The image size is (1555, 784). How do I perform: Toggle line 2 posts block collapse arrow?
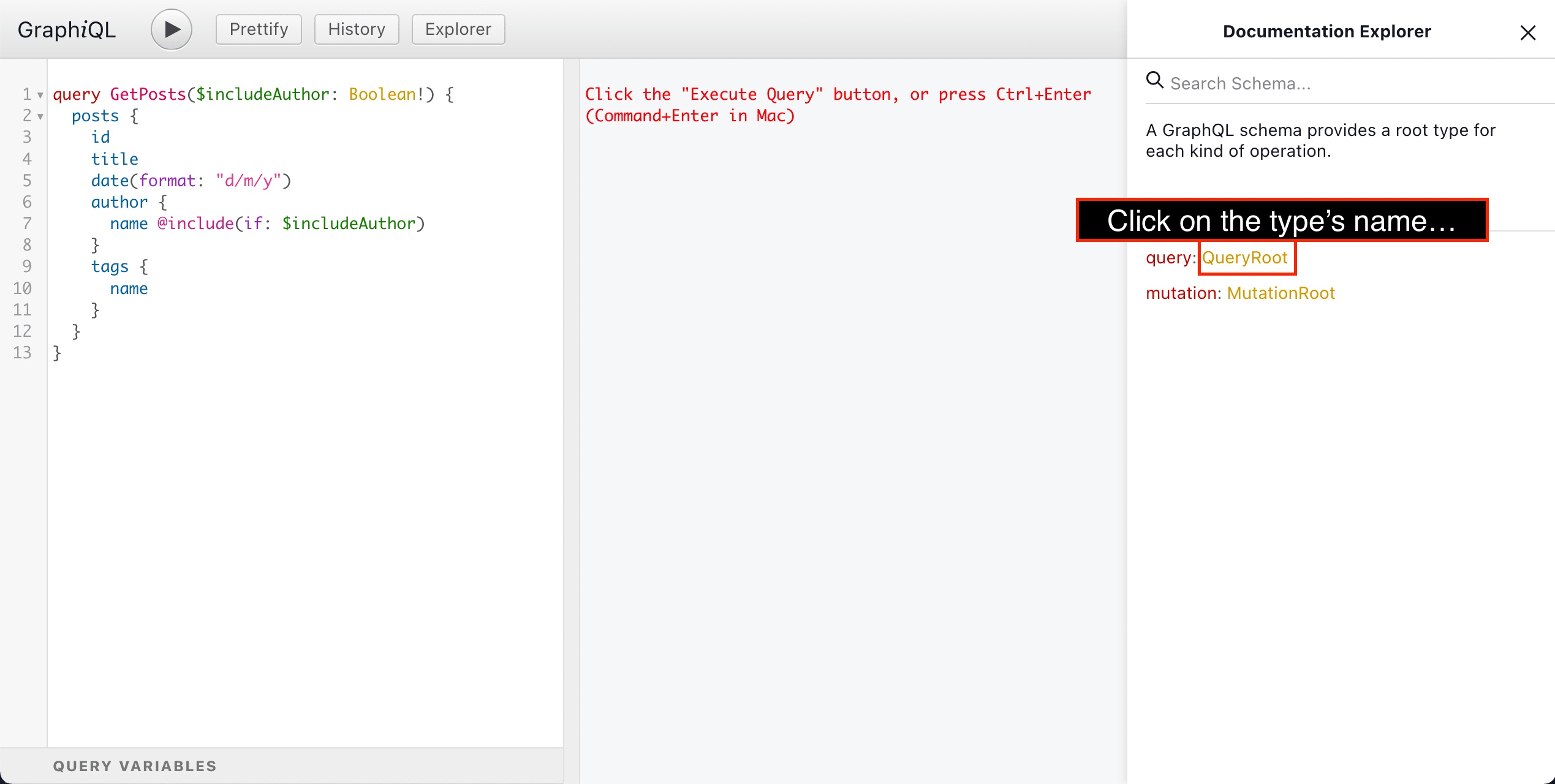(37, 117)
